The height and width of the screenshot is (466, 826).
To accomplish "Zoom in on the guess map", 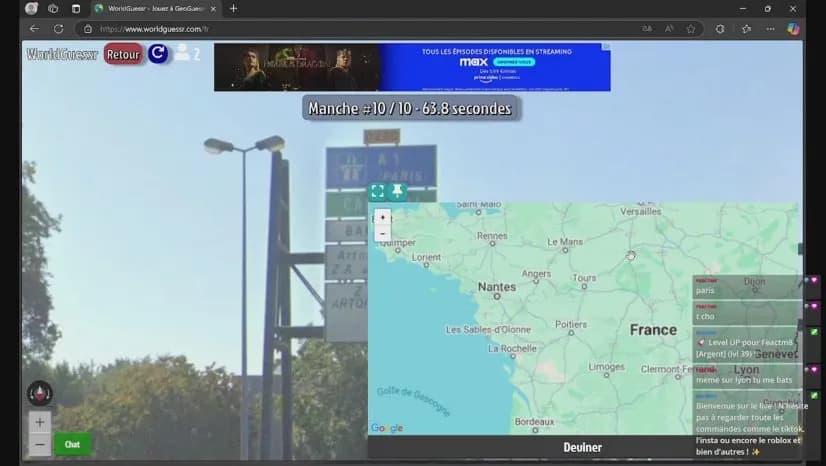I will (382, 217).
